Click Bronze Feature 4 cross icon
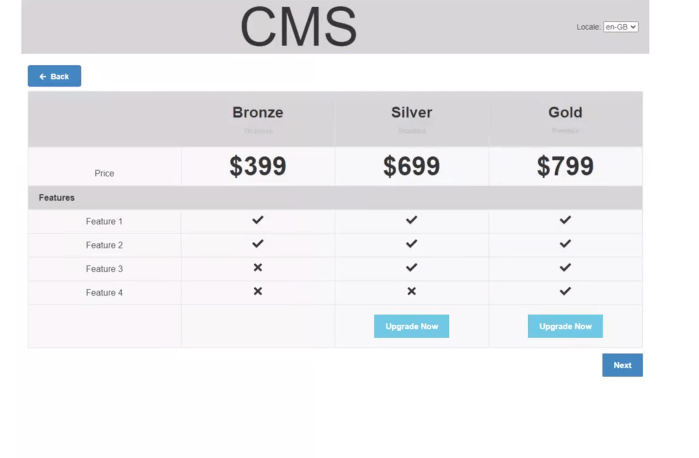Image resolution: width=699 pixels, height=458 pixels. (258, 292)
